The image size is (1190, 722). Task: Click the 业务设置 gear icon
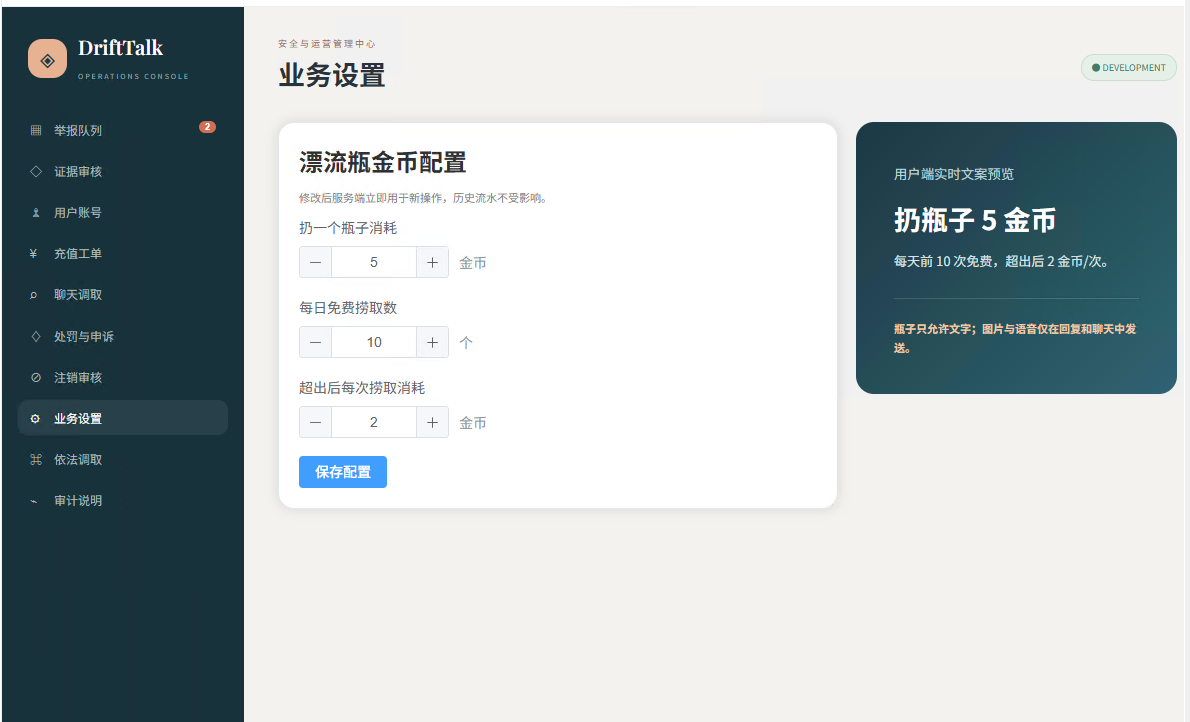(35, 418)
